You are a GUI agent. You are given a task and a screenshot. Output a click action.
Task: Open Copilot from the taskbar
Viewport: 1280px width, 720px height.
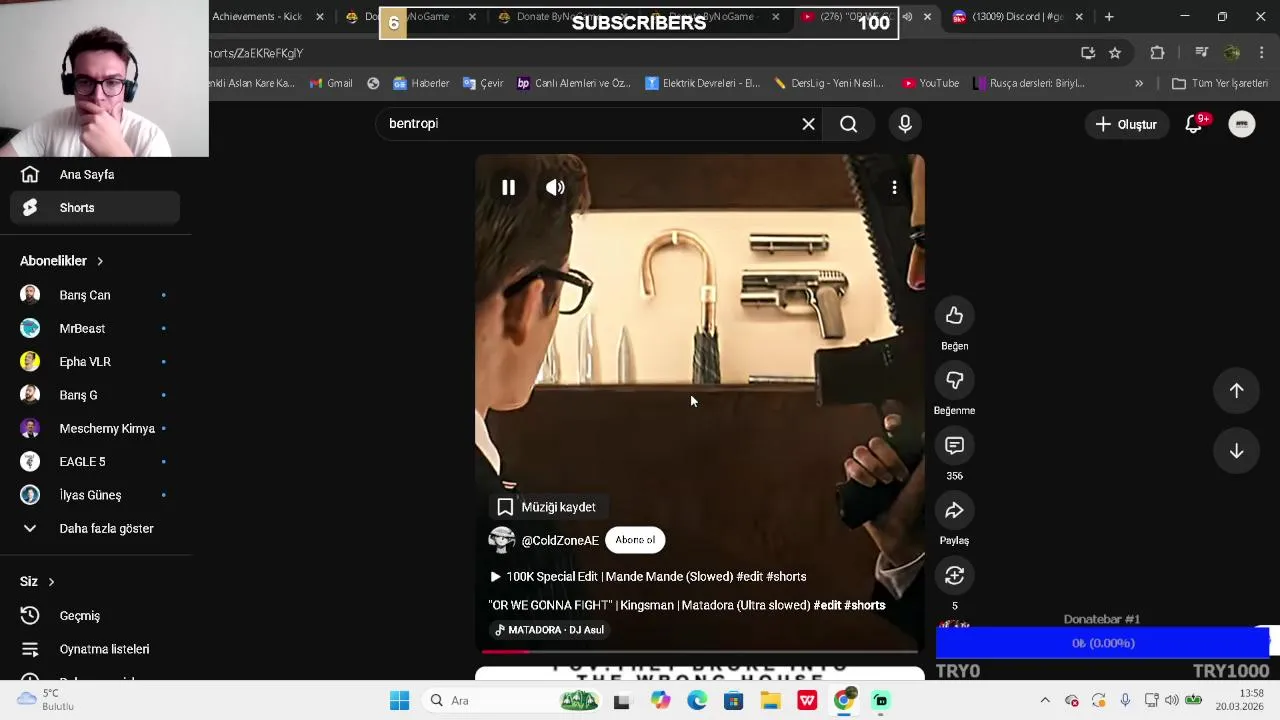660,701
